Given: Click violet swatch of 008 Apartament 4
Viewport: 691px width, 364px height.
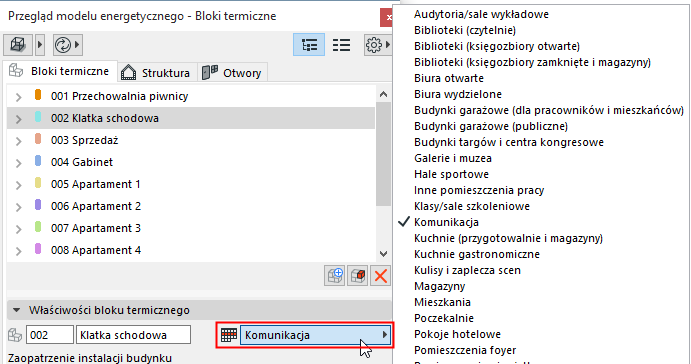Looking at the screenshot, I should click(38, 249).
